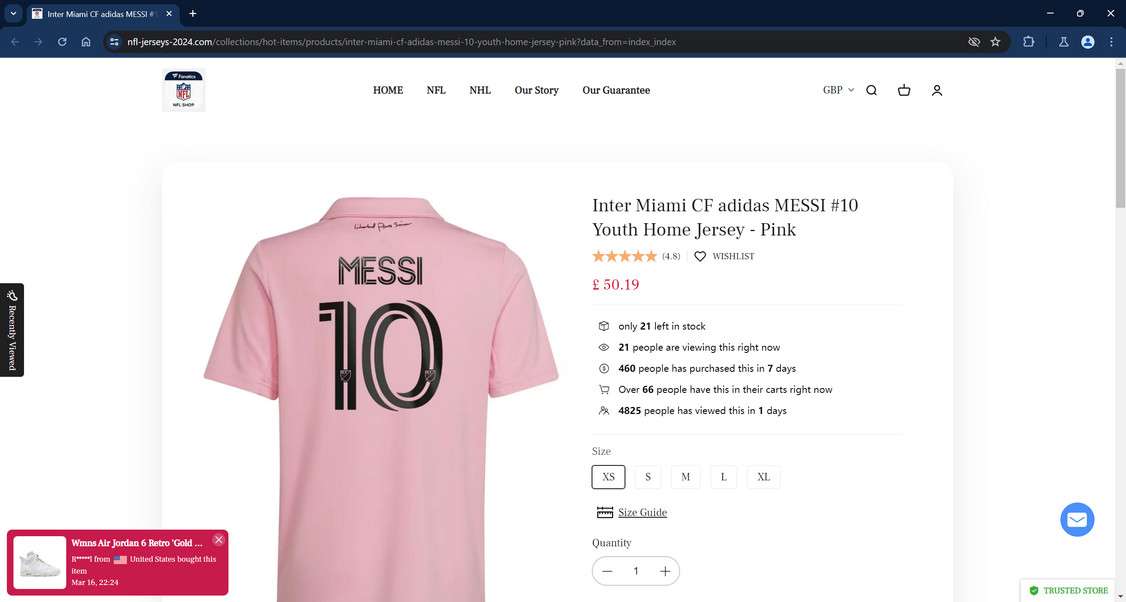Image resolution: width=1126 pixels, height=602 pixels.
Task: Click the Our Guarantee link
Action: pos(616,90)
